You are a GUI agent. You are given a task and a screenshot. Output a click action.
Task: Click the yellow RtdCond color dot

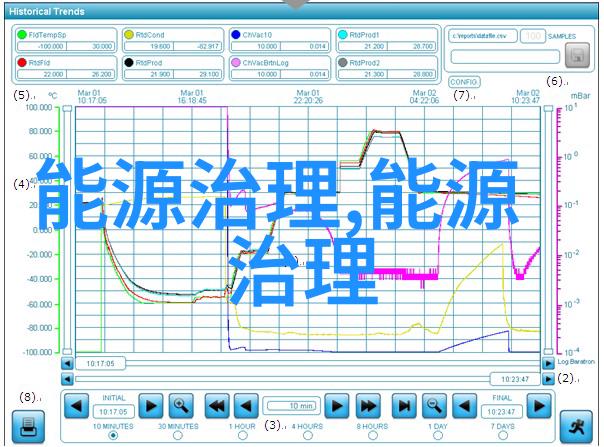(x=129, y=34)
